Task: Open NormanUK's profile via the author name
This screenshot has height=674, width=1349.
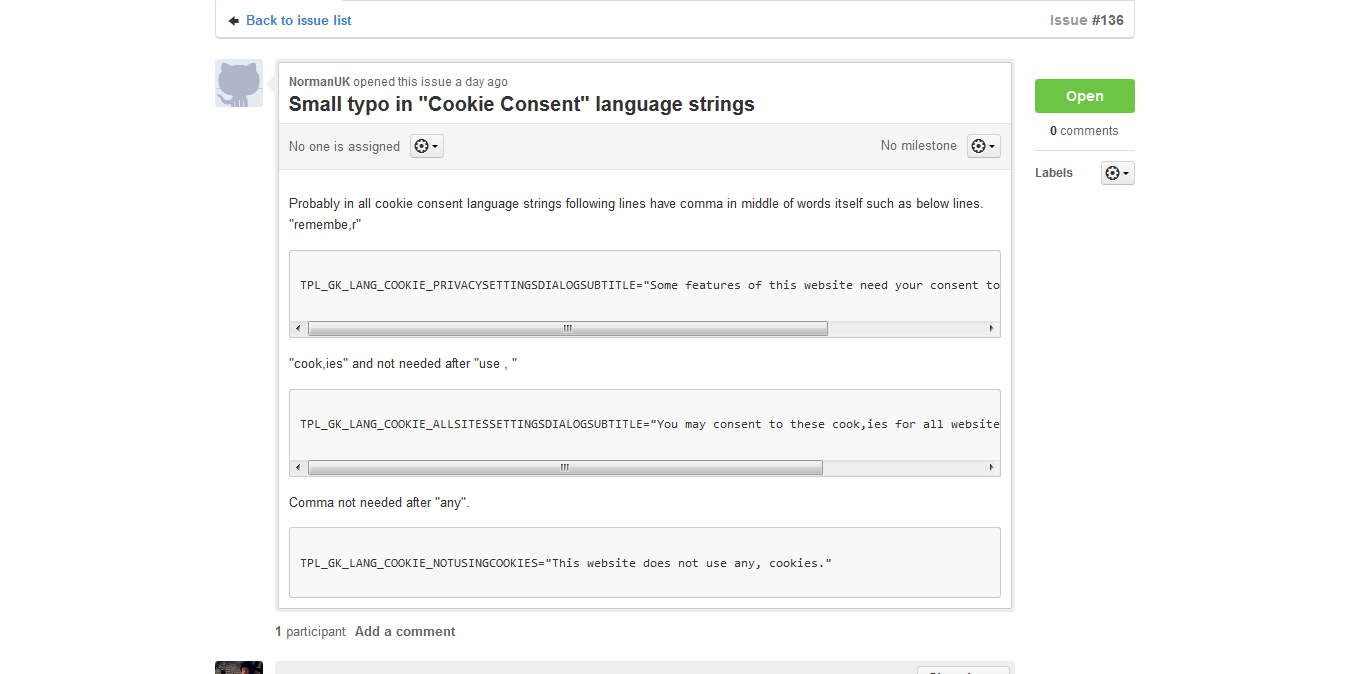Action: click(x=319, y=82)
